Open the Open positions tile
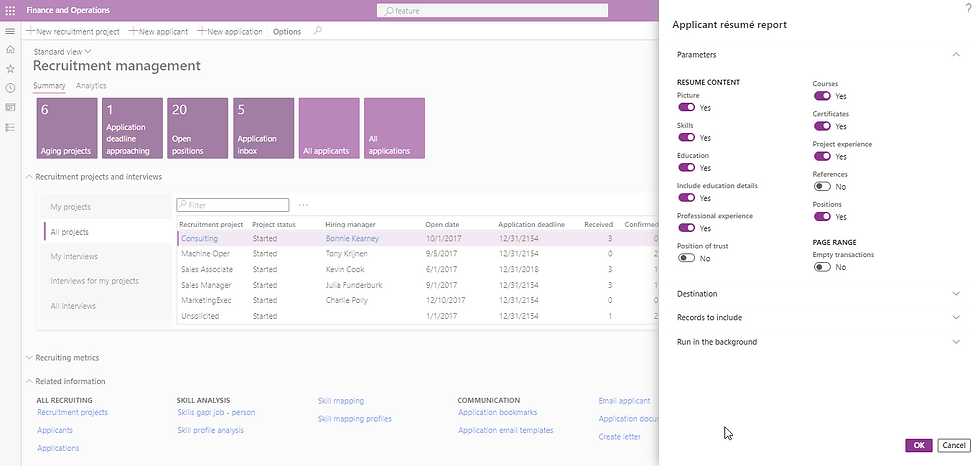This screenshot has width=980, height=466. pos(198,128)
